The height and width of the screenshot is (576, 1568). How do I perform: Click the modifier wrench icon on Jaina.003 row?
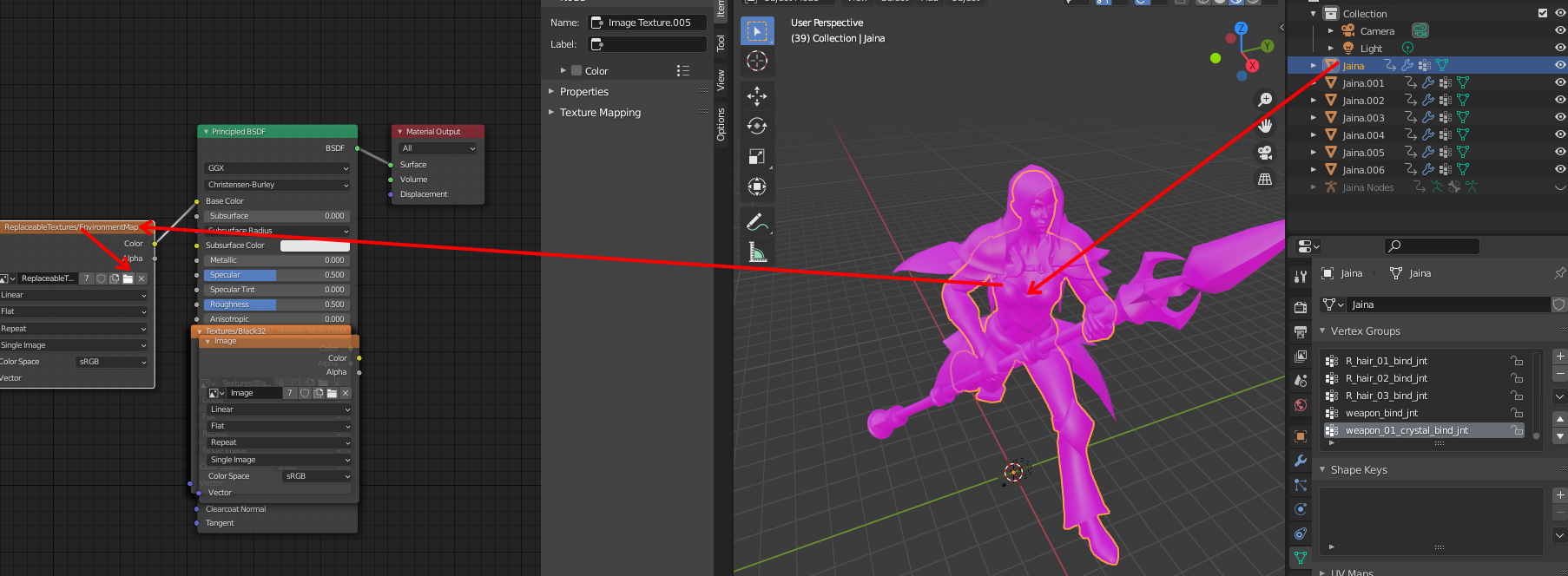[x=1428, y=117]
